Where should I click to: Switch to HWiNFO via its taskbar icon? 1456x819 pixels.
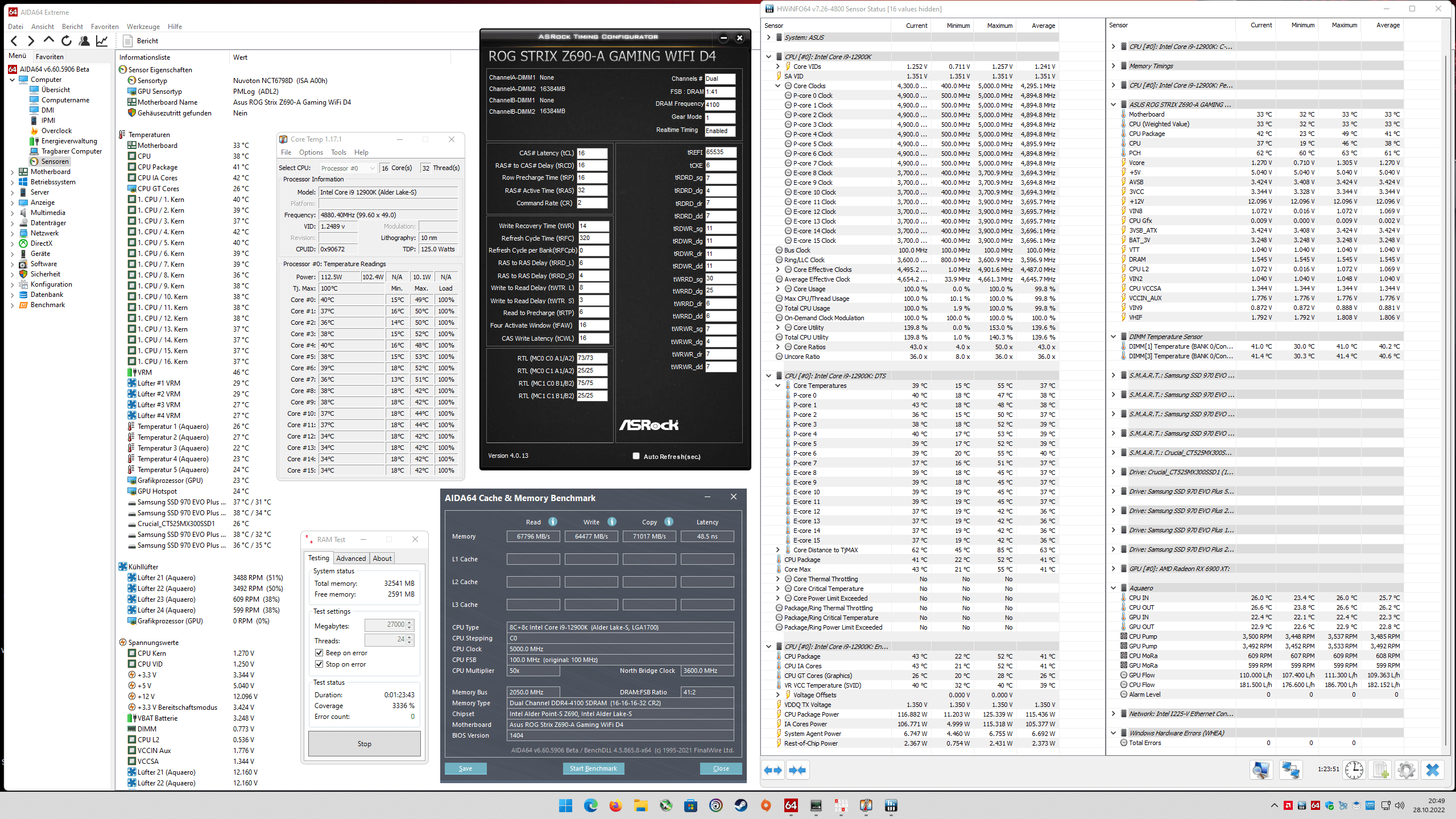[x=891, y=805]
